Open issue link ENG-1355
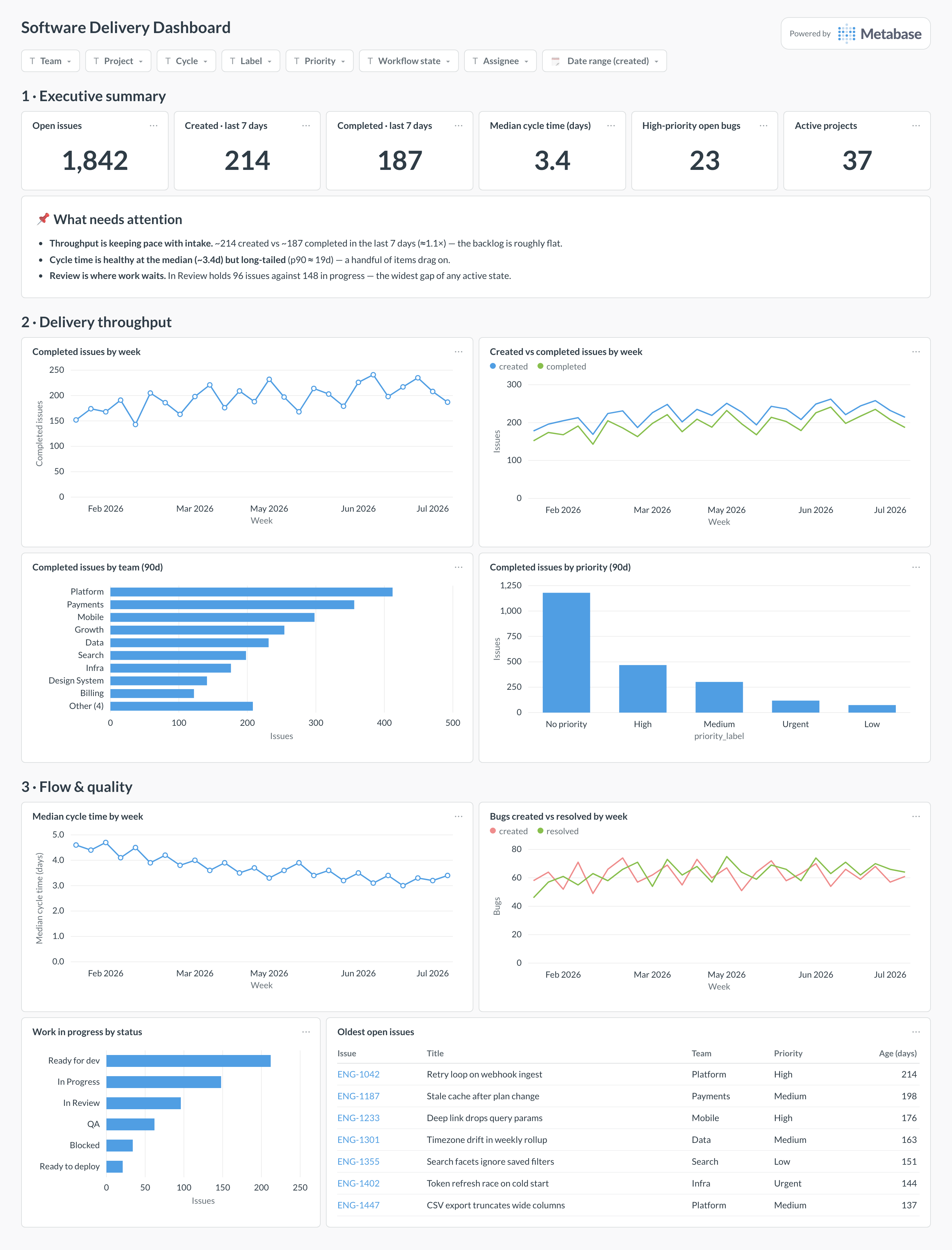952x1250 pixels. coord(358,1162)
